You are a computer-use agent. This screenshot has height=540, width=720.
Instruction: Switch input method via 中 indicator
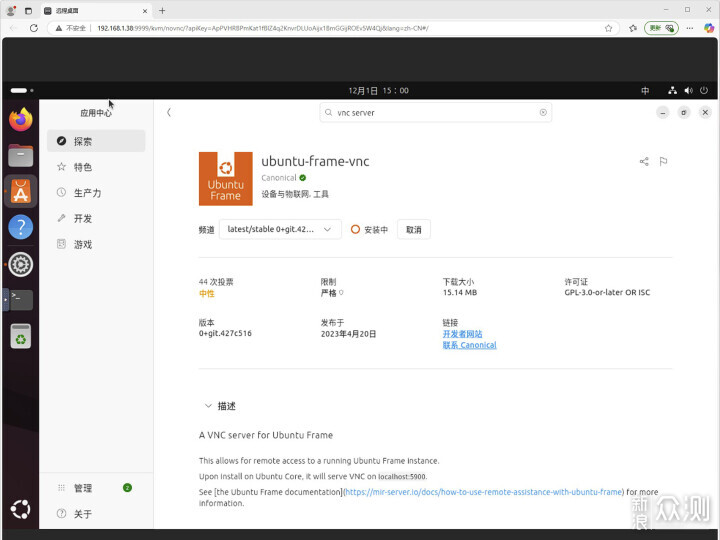[x=645, y=90]
